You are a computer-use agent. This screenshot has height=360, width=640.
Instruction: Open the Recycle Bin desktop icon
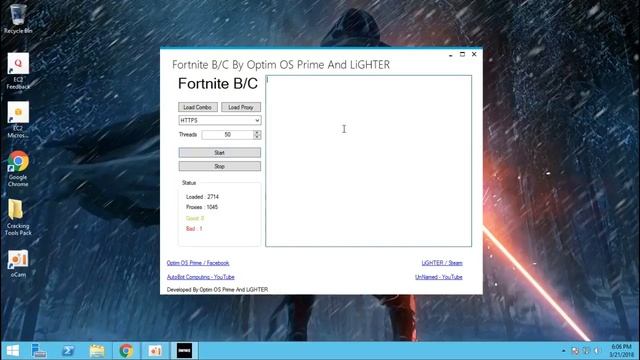coord(18,18)
